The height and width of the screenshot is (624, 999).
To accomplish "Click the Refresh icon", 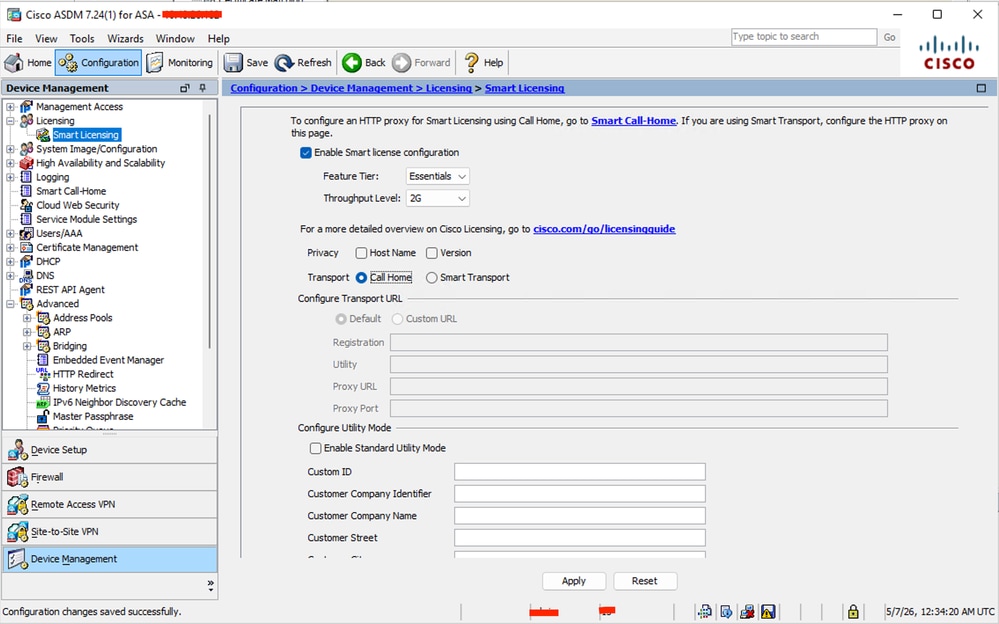I will tap(284, 62).
